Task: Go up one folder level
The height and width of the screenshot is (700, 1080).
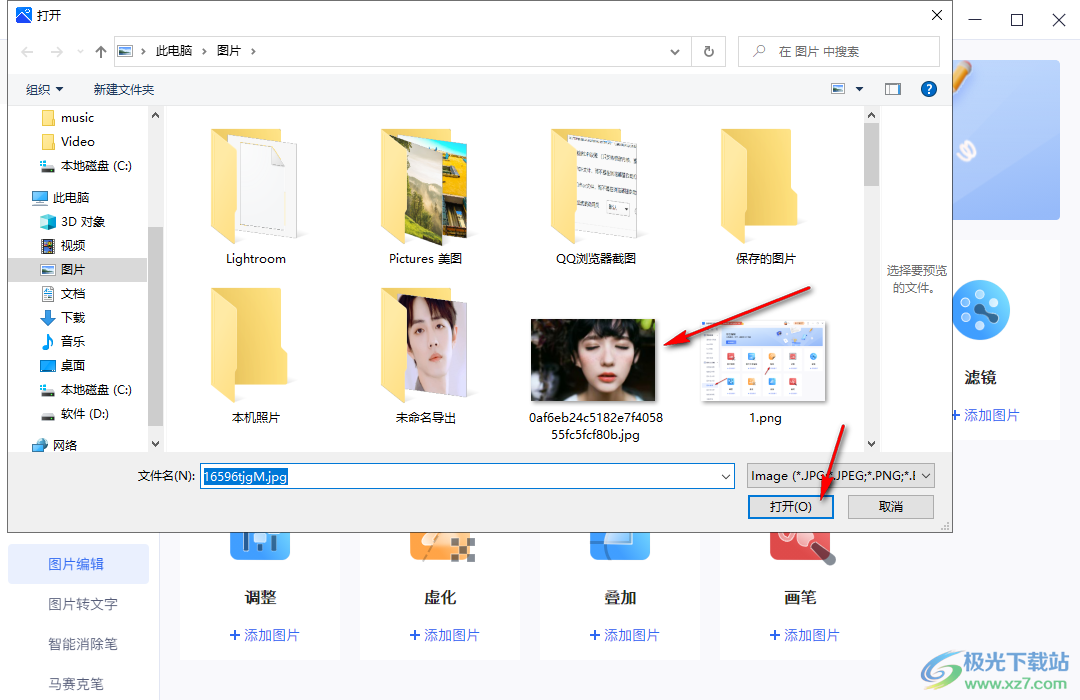Action: (101, 52)
